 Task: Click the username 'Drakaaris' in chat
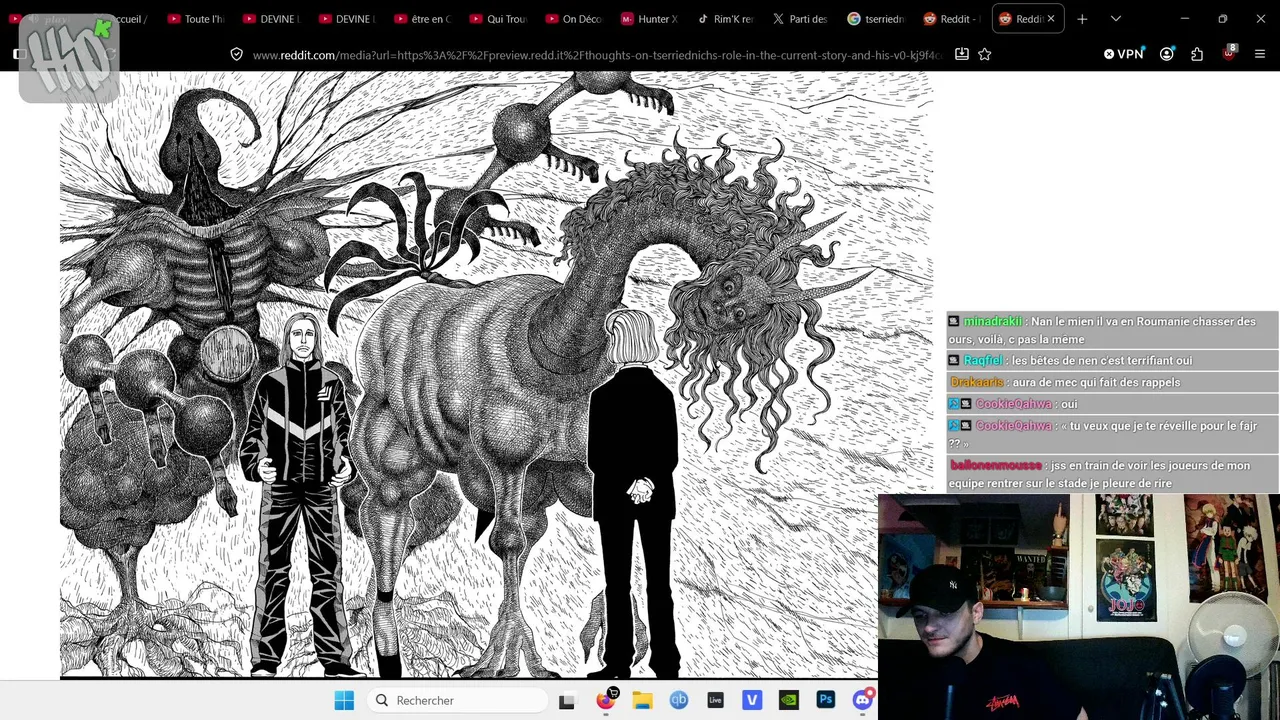[977, 382]
